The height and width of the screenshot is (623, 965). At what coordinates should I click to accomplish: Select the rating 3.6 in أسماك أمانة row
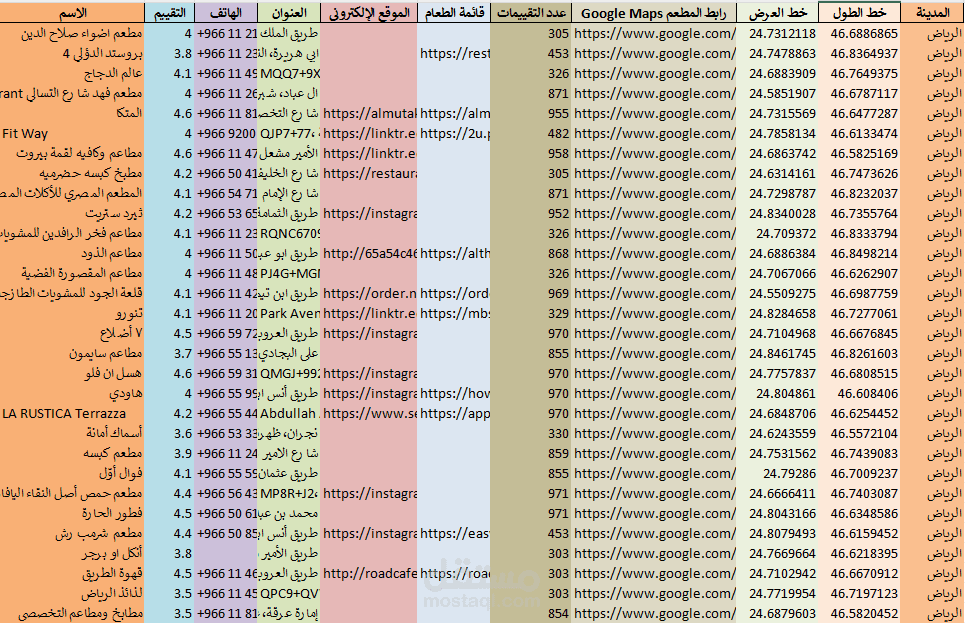click(x=169, y=433)
